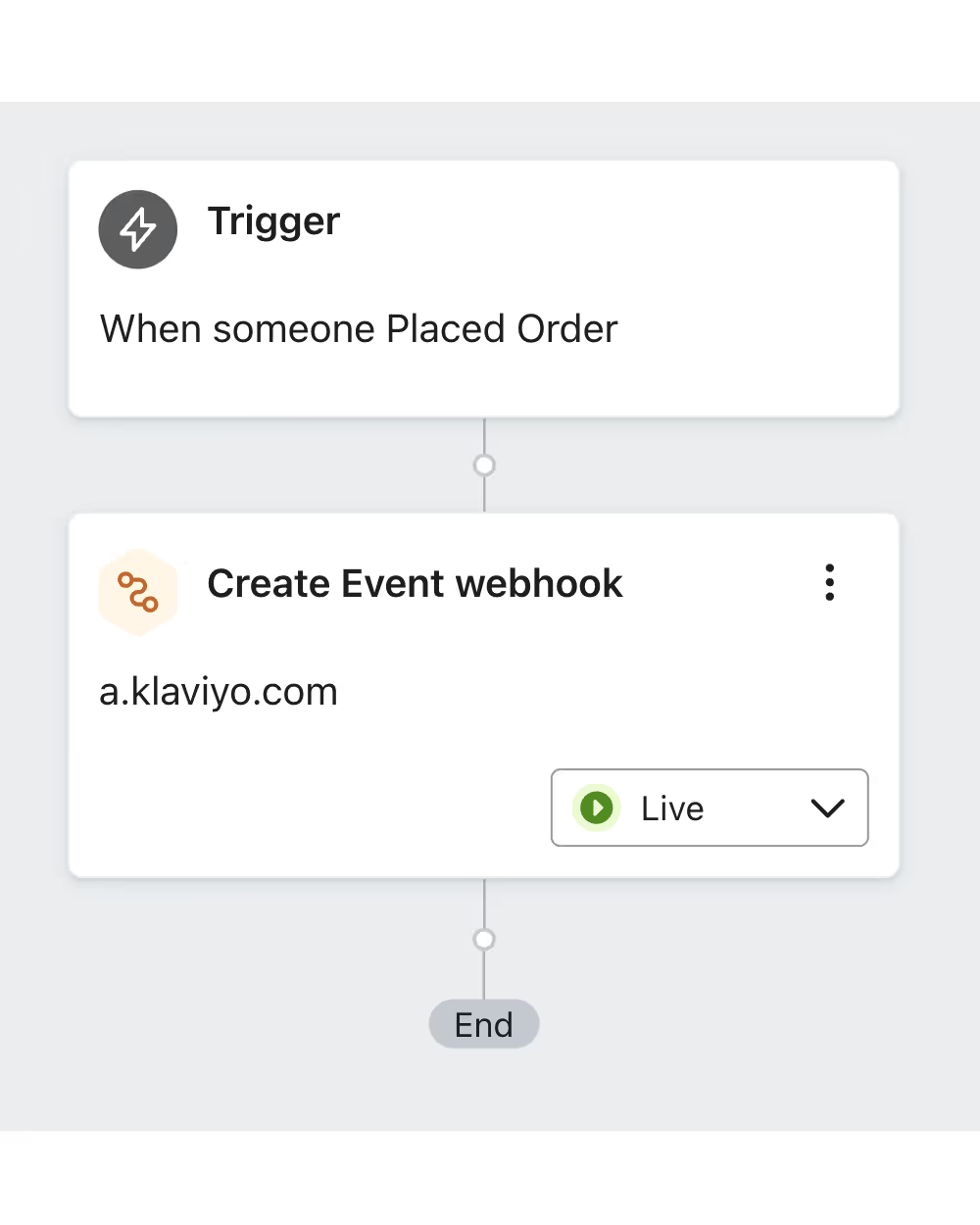Open the status selector on the webhook card
Viewport: 980px width, 1225px height.
(x=710, y=808)
